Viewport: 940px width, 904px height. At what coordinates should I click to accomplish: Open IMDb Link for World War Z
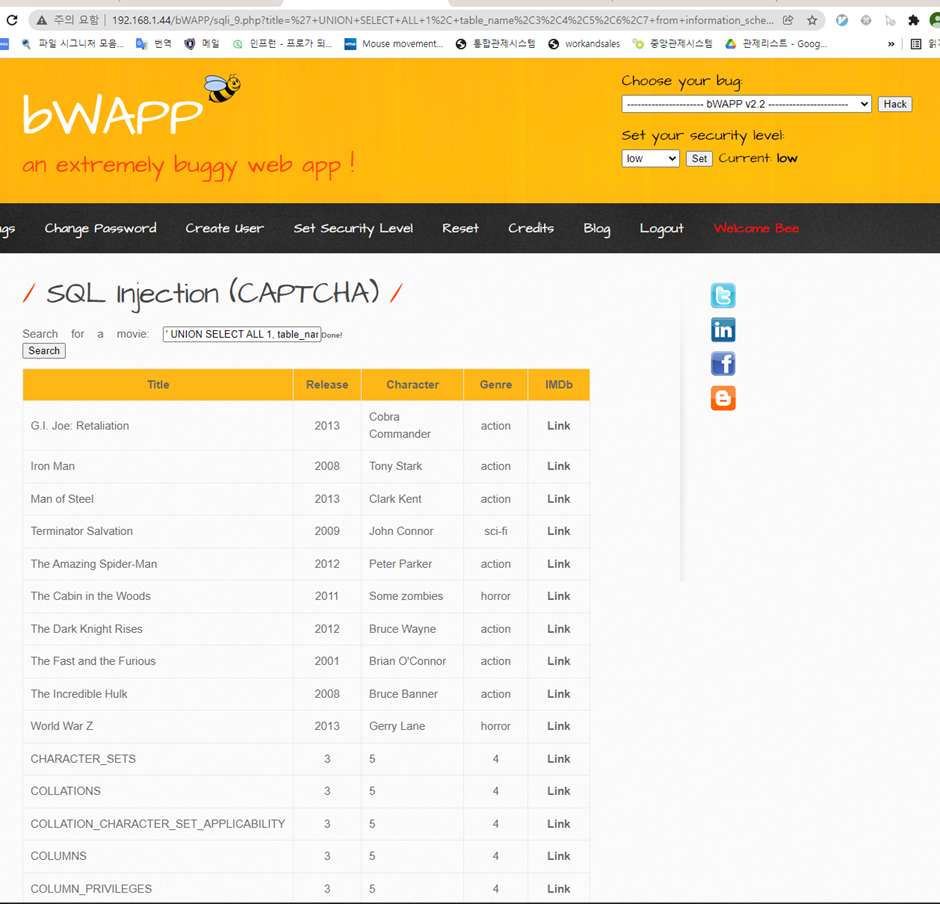coord(559,726)
